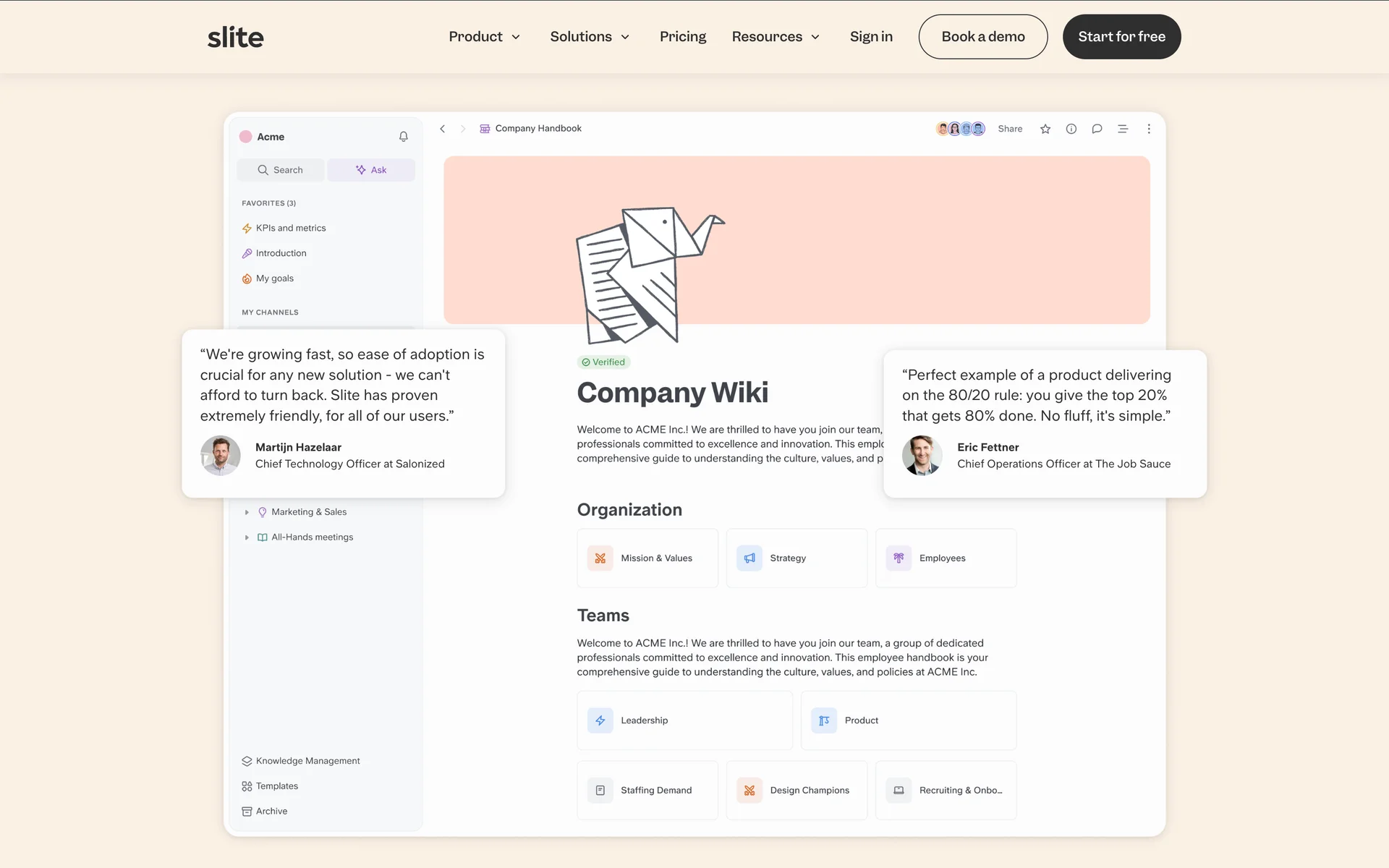
Task: Open the Product dropdown menu
Action: point(484,37)
